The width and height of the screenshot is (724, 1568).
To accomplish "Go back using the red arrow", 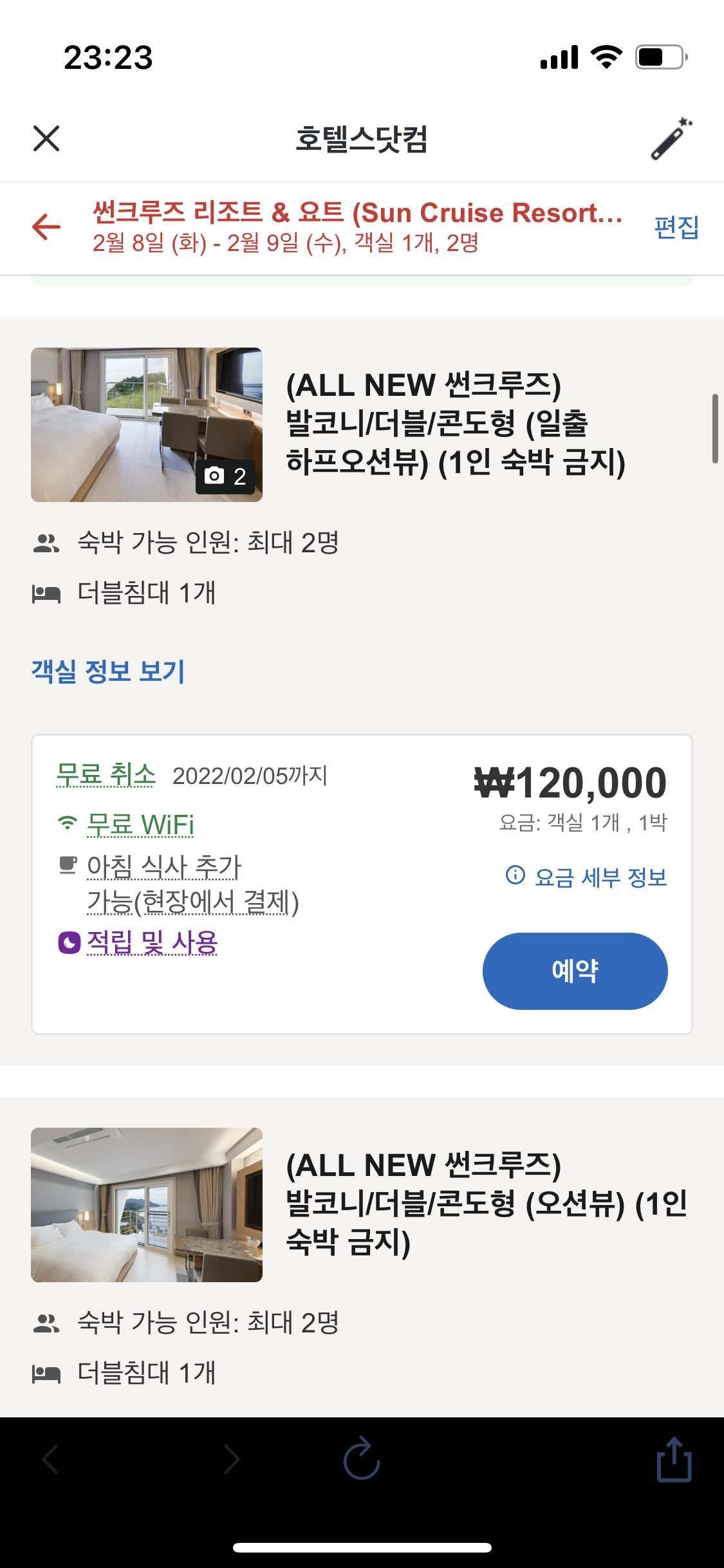I will click(x=46, y=227).
